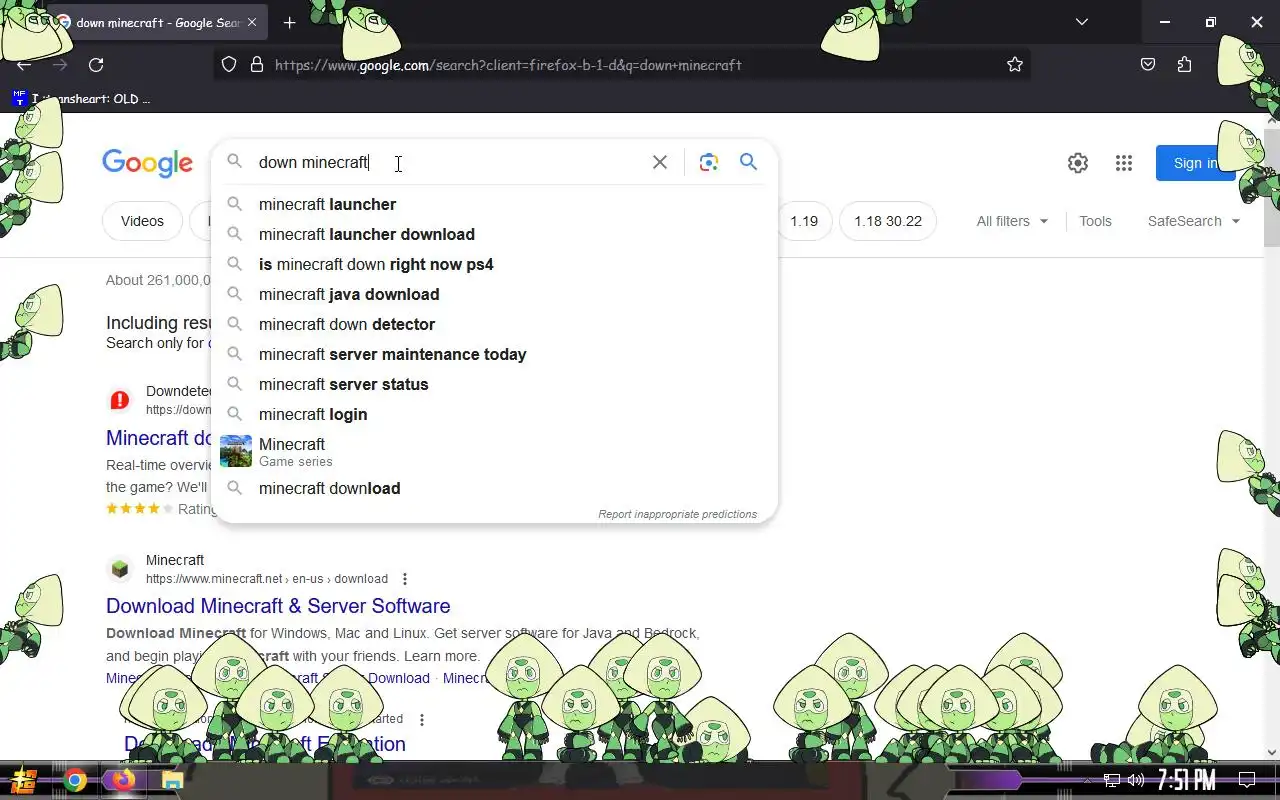
Task: Click the taskbar clock showing 7:51 PM
Action: (1186, 780)
